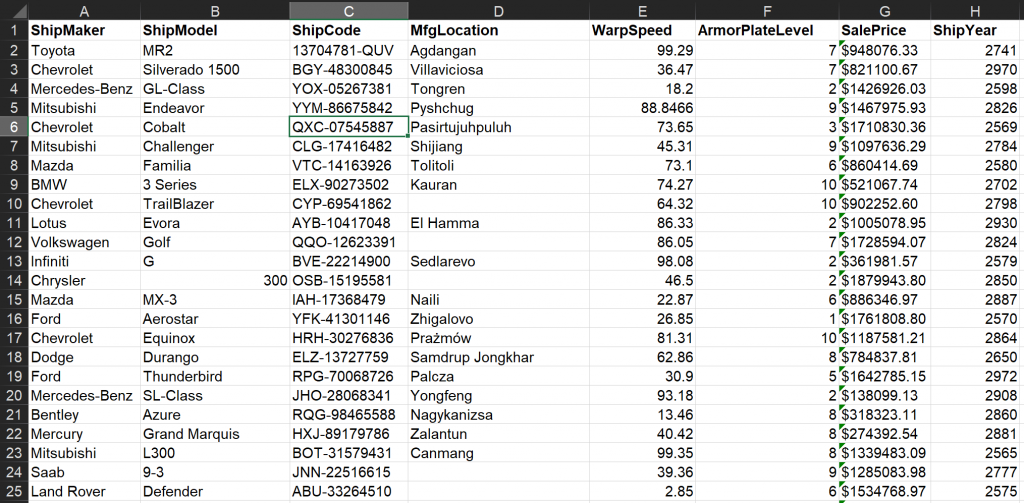Select WarpSpeed value 88.8466
This screenshot has width=1024, height=503.
(x=643, y=108)
